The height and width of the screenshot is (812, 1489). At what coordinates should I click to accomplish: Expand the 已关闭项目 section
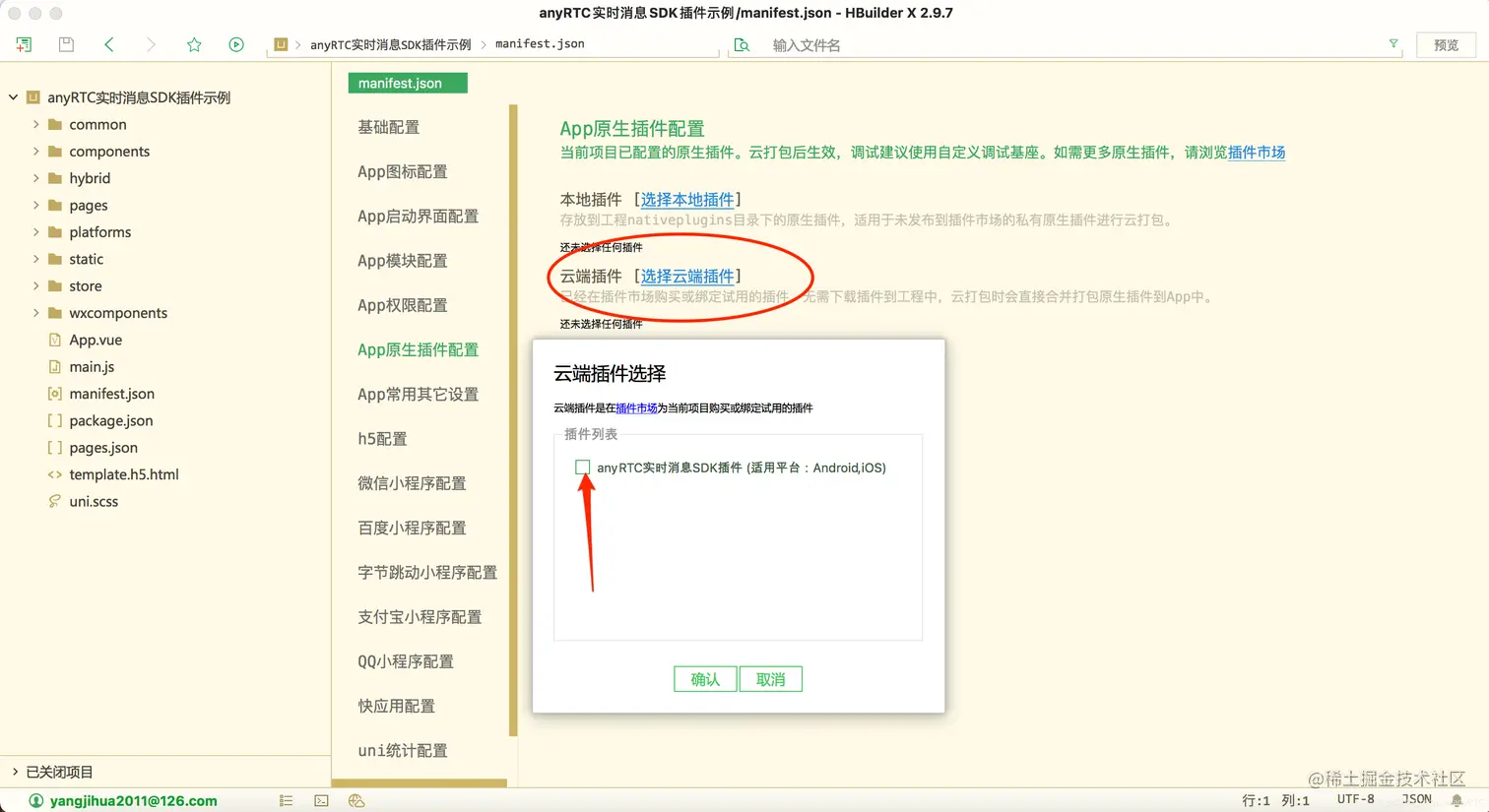click(15, 772)
